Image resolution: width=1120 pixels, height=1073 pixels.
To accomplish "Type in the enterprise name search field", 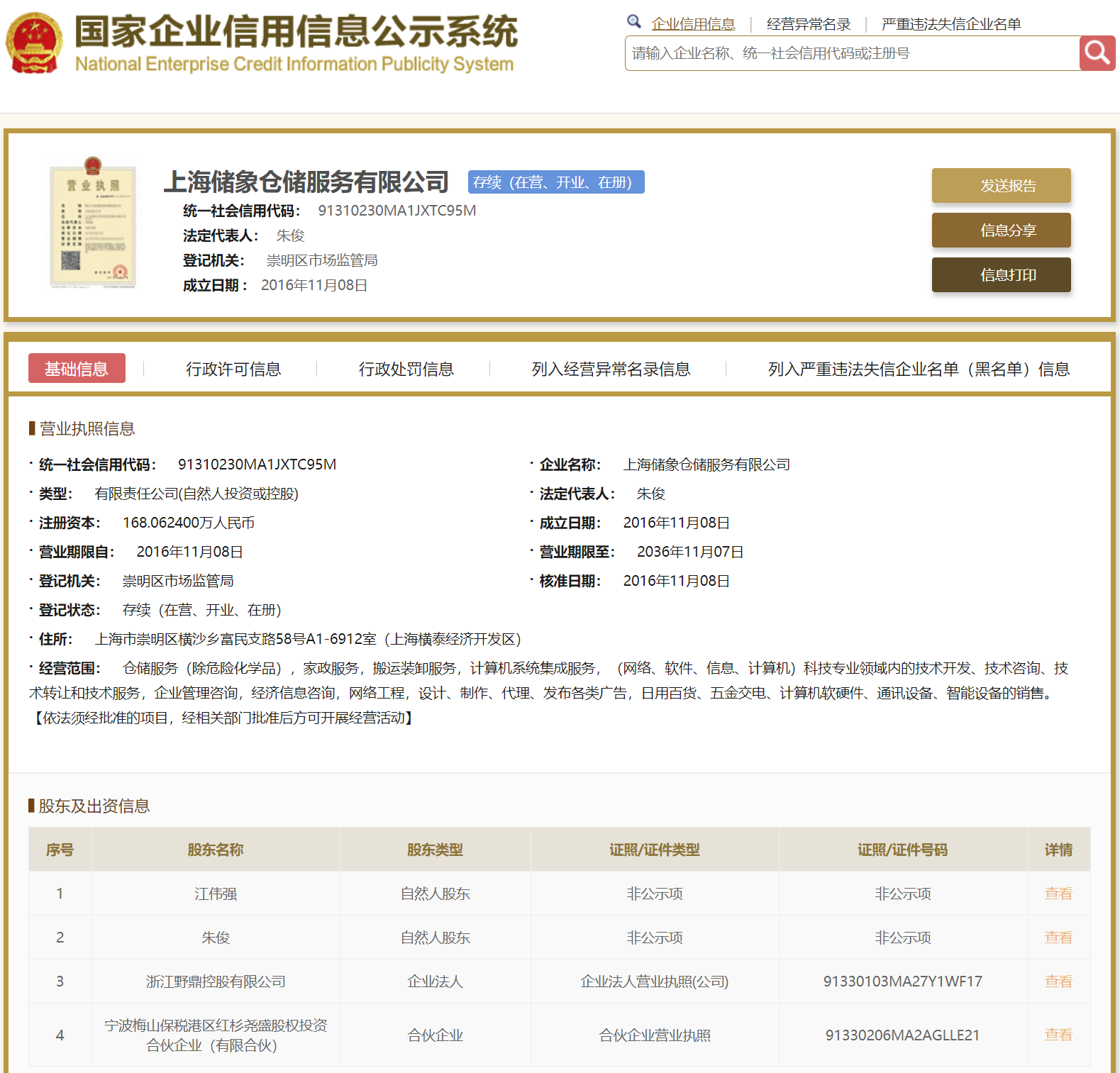I will point(851,53).
